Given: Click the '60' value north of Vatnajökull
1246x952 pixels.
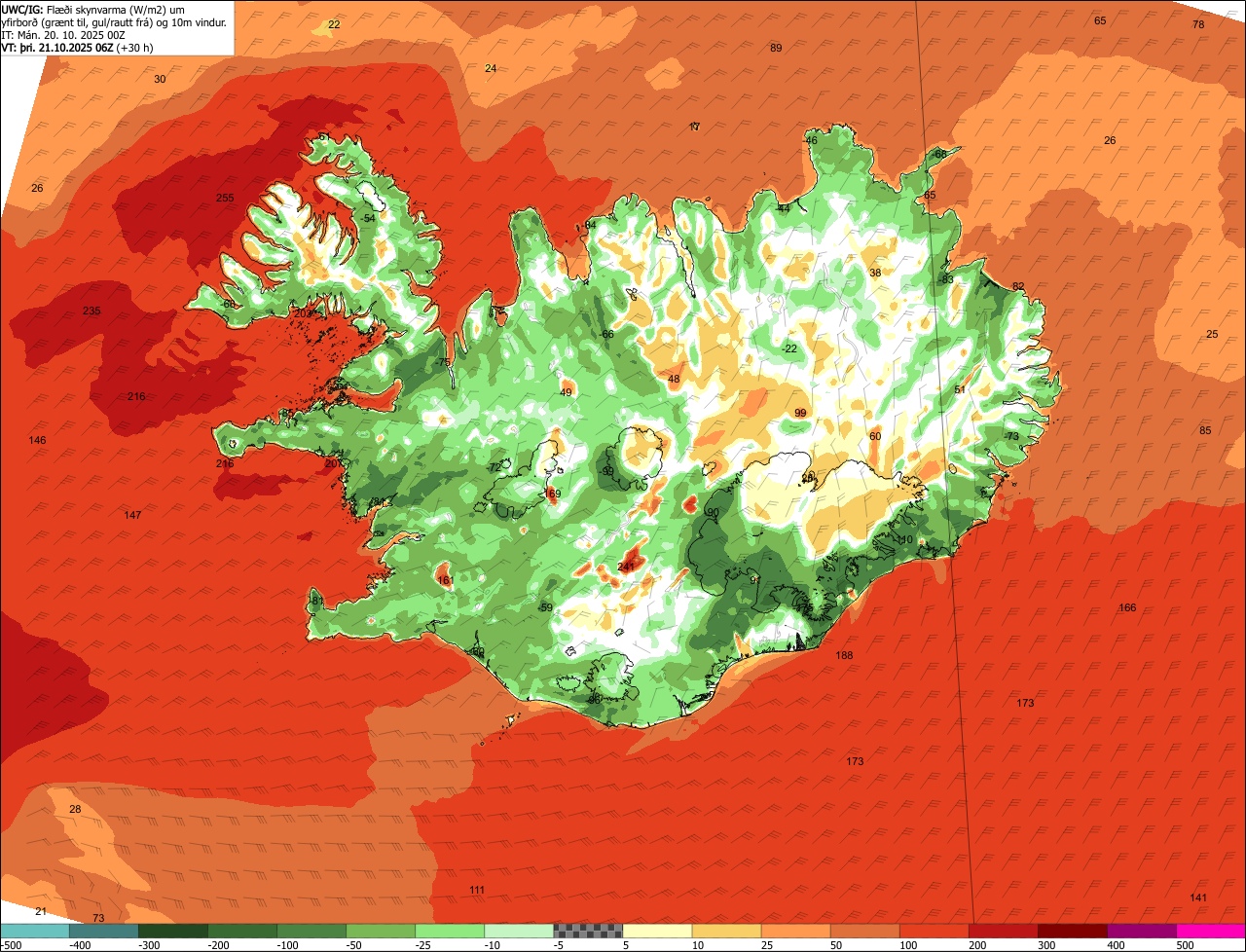Looking at the screenshot, I should 875,436.
